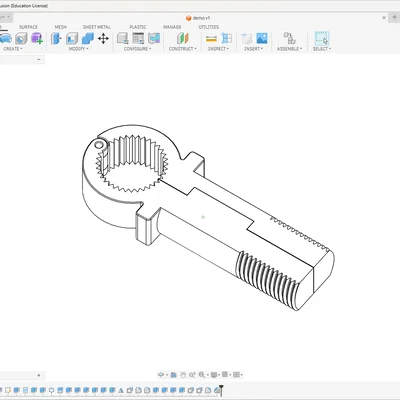The image size is (400, 400).
Task: Select the Fillet tool in the Modify group
Action: click(72, 39)
